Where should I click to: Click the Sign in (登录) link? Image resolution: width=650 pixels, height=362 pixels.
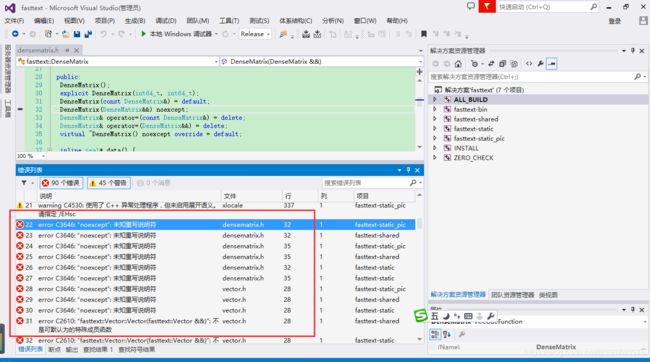click(x=615, y=21)
